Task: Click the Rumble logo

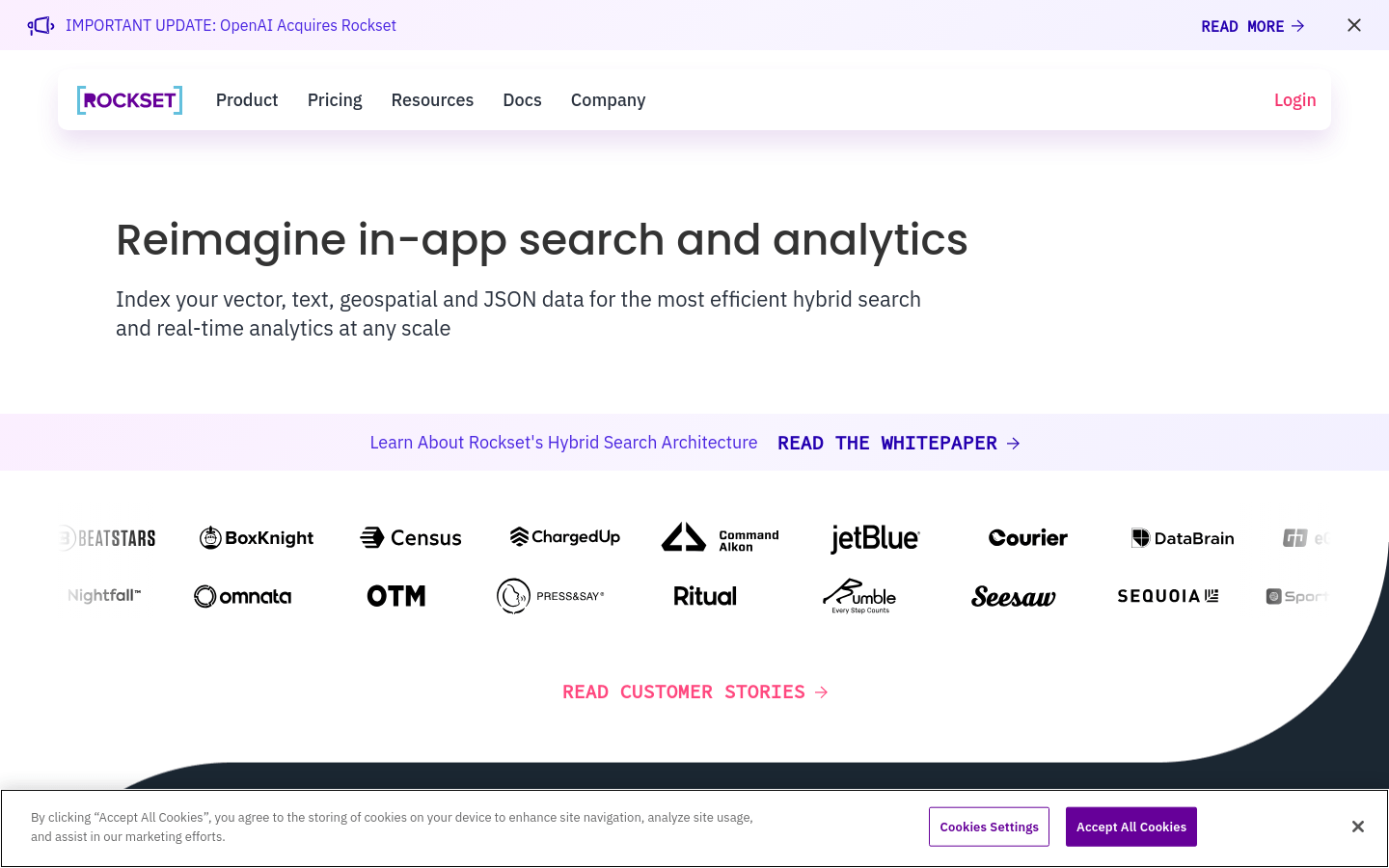Action: click(859, 596)
